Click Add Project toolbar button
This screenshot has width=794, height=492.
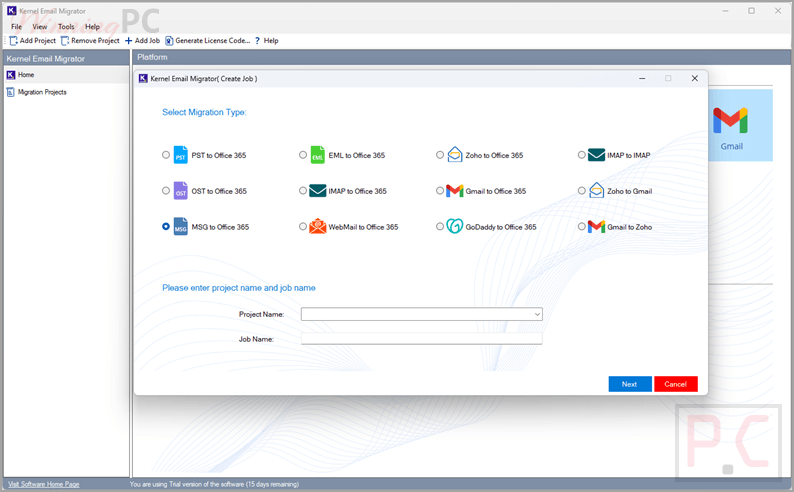pyautogui.click(x=32, y=40)
